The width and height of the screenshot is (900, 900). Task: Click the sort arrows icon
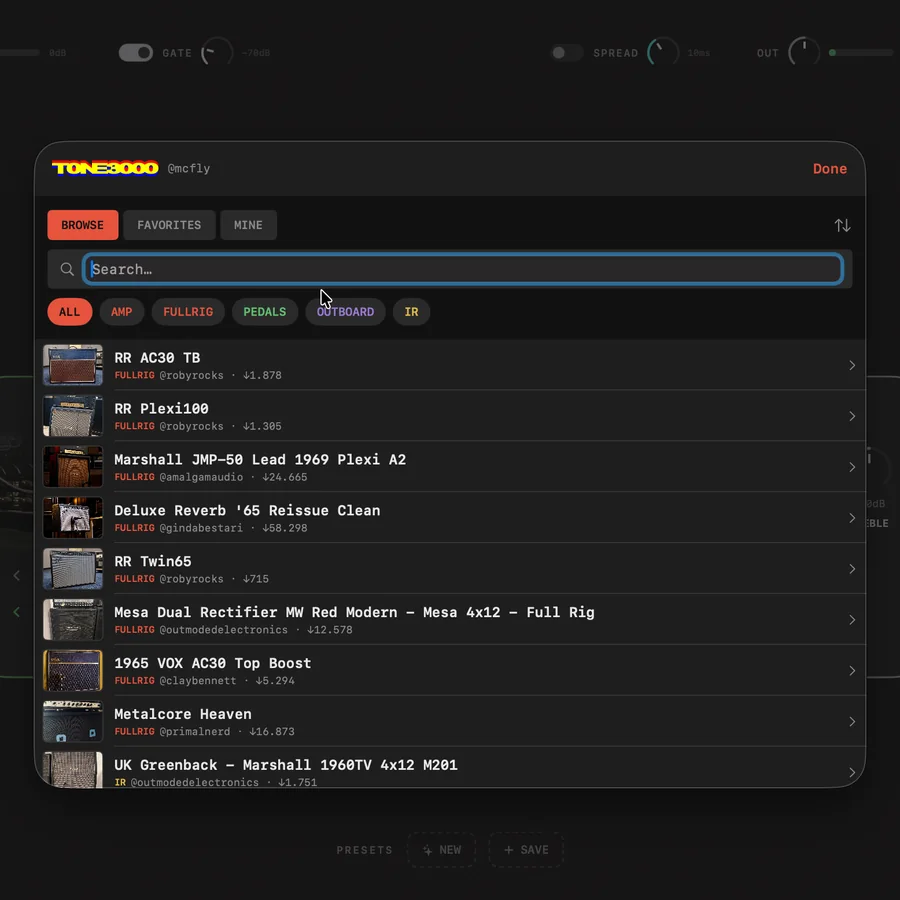click(x=842, y=225)
